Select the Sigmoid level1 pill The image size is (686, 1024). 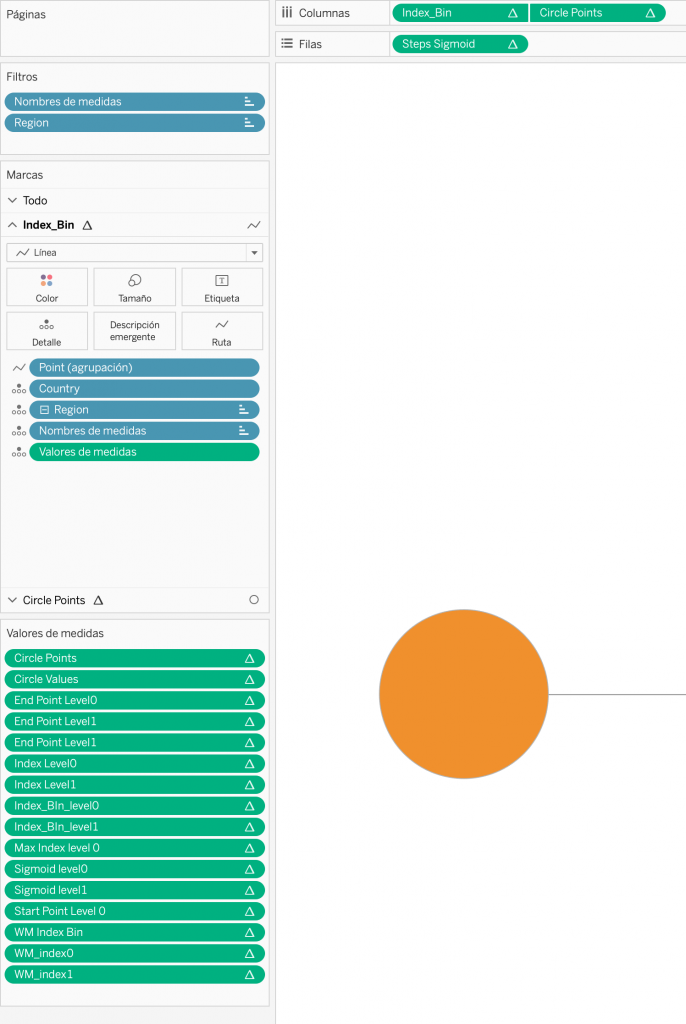tap(135, 890)
